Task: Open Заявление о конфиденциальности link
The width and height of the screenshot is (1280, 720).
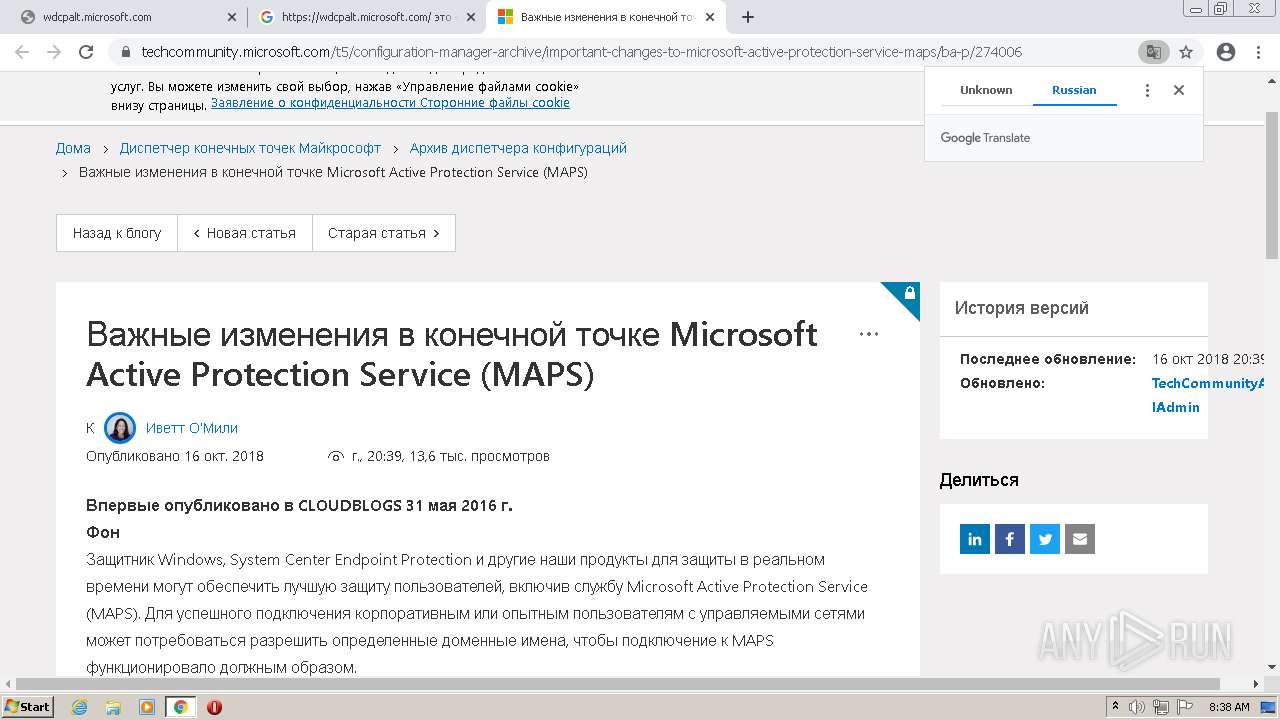Action: [x=314, y=103]
